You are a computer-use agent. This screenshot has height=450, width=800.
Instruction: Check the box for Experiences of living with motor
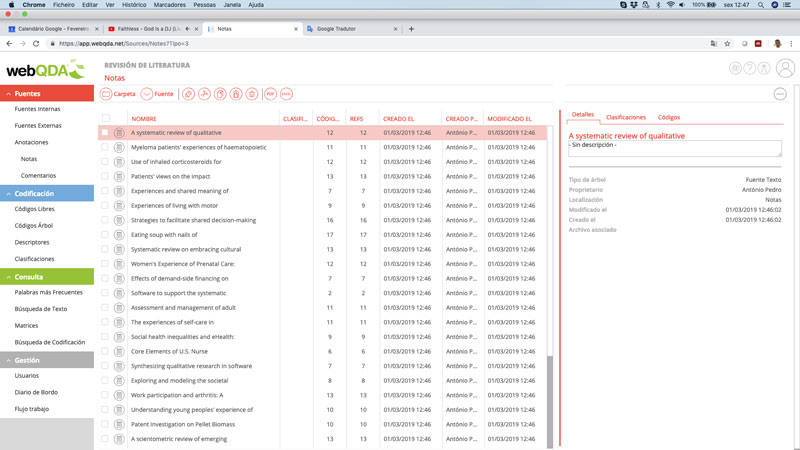point(105,206)
